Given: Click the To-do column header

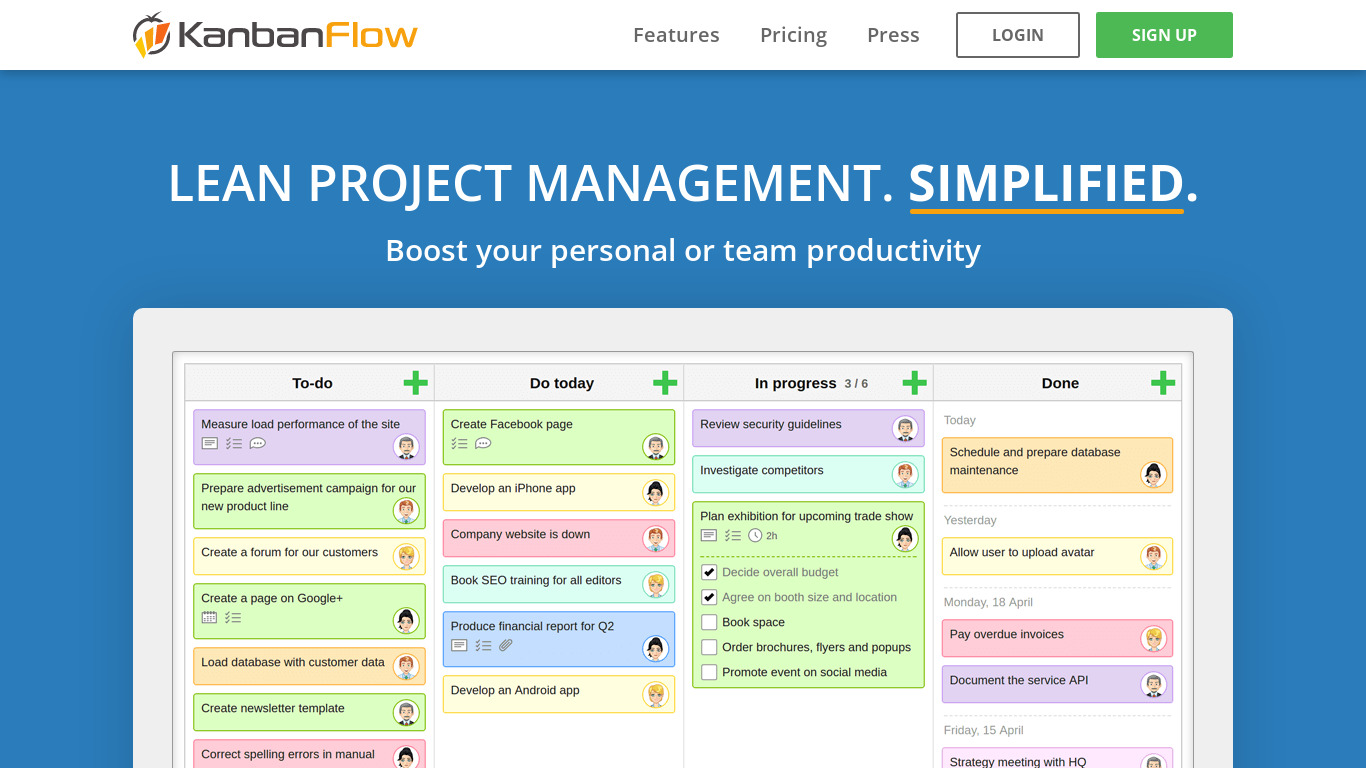Looking at the screenshot, I should coord(312,383).
